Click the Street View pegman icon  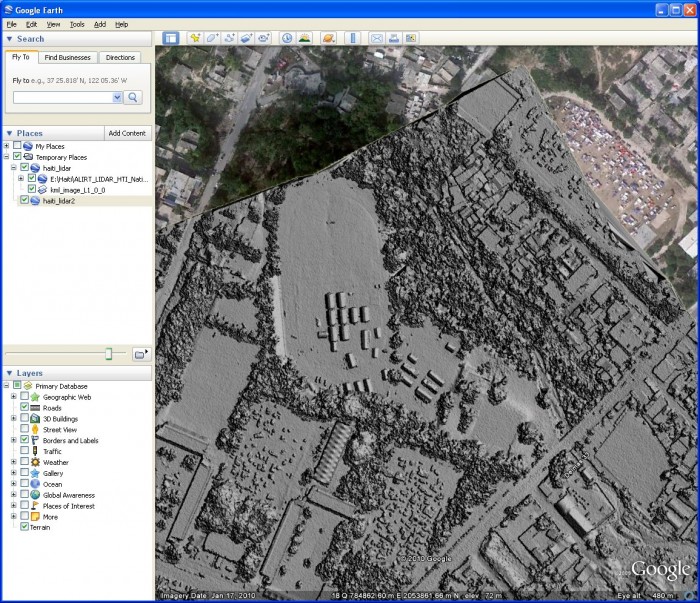click(x=35, y=429)
